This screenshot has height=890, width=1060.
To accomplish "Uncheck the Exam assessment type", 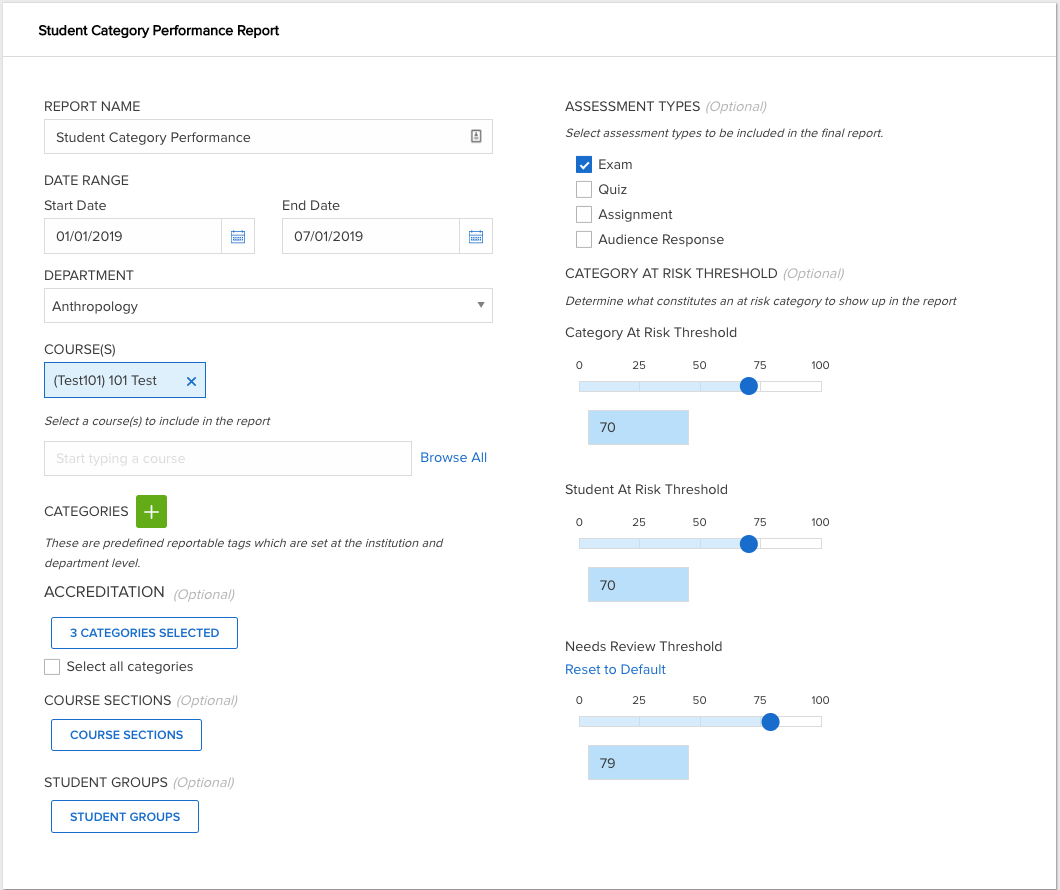I will [584, 164].
